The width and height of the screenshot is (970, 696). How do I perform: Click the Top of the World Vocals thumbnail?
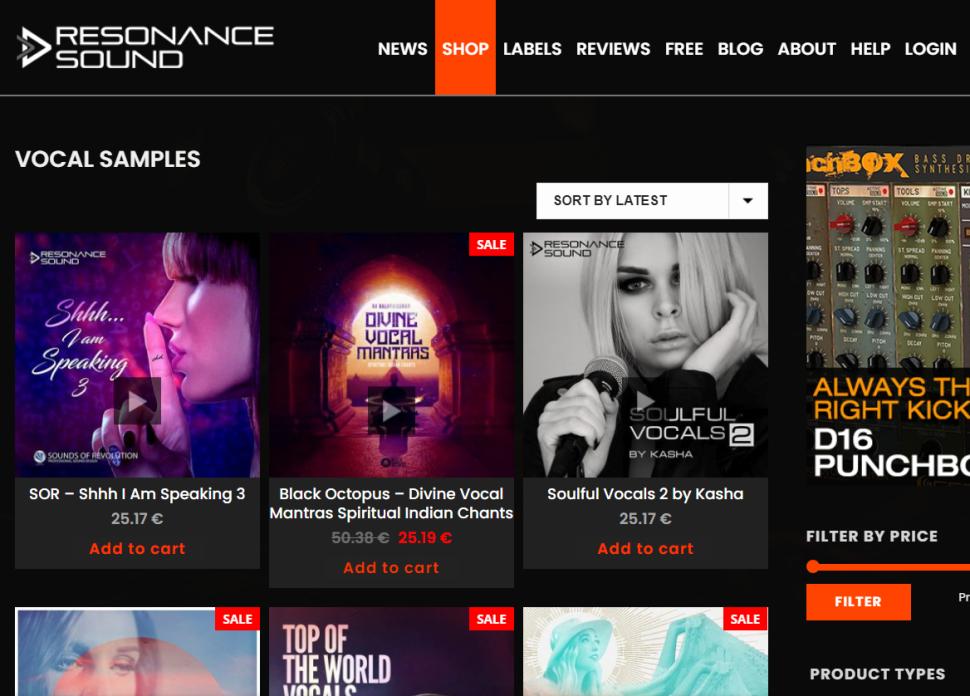(392, 651)
